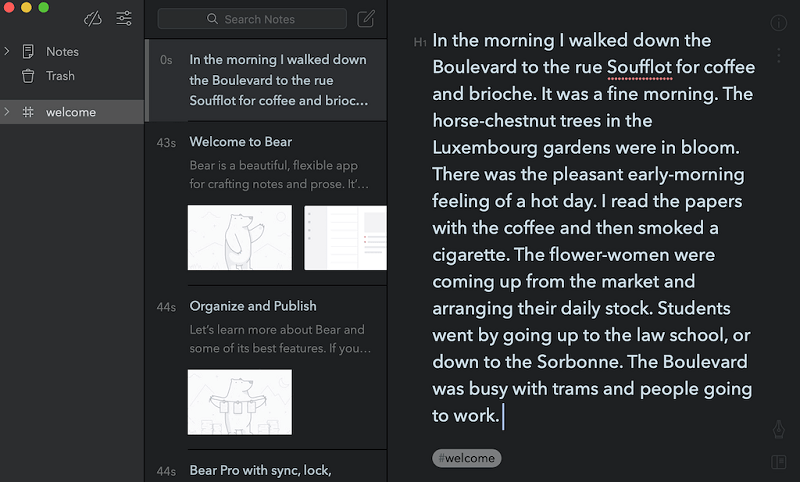Open the three-dot more options menu

(x=778, y=55)
